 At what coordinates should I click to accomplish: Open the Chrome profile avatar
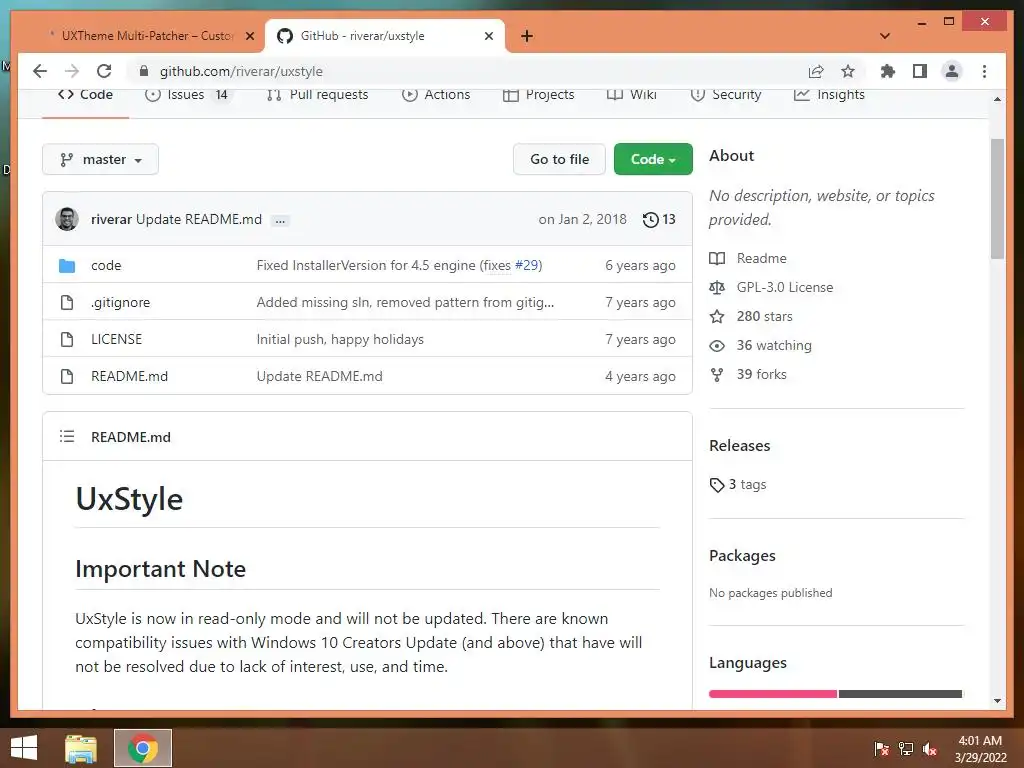[952, 71]
